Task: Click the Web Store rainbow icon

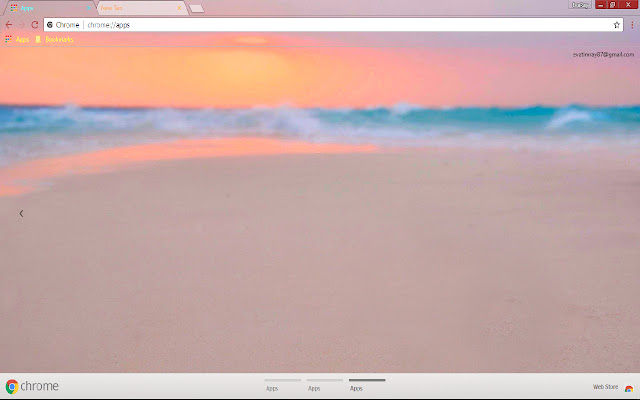Action: 629,388
